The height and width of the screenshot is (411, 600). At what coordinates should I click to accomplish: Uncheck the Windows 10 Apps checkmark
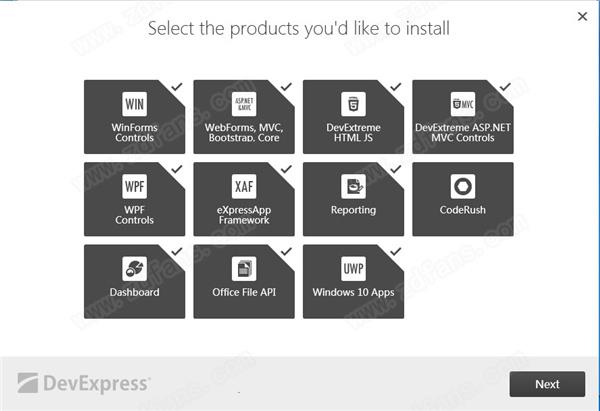coord(396,251)
